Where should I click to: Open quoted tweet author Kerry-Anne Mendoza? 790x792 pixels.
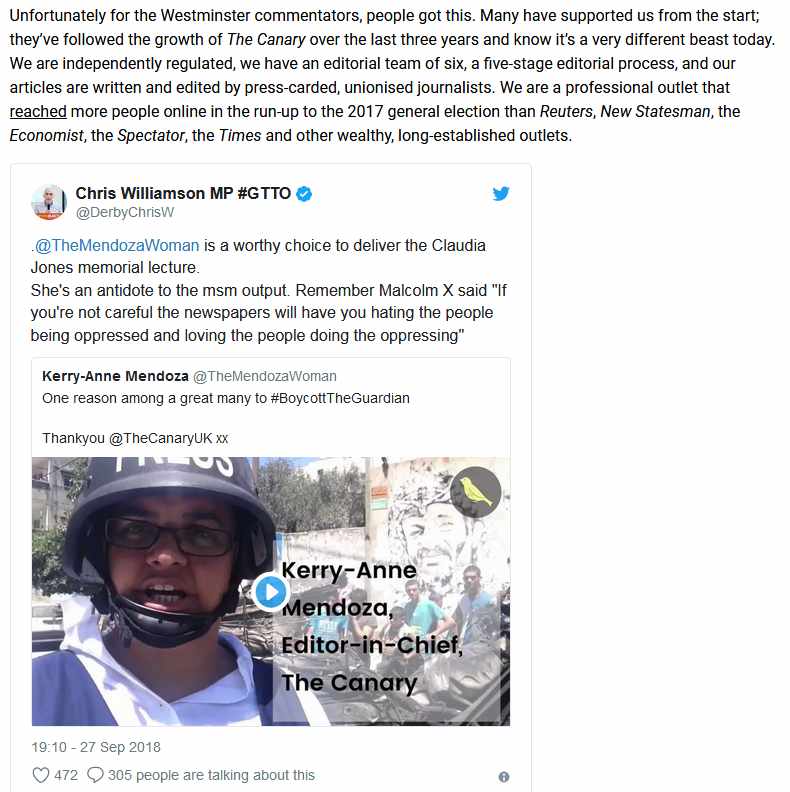pyautogui.click(x=115, y=376)
